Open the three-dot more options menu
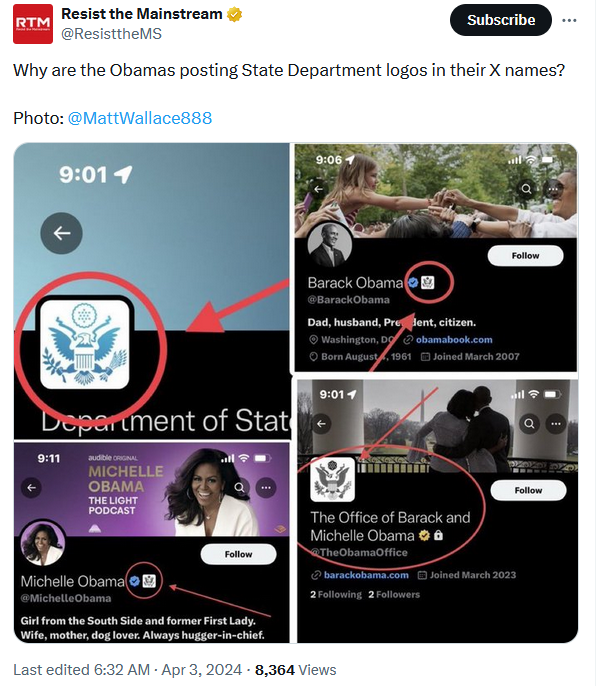Image resolution: width=596 pixels, height=686 pixels. (x=569, y=21)
